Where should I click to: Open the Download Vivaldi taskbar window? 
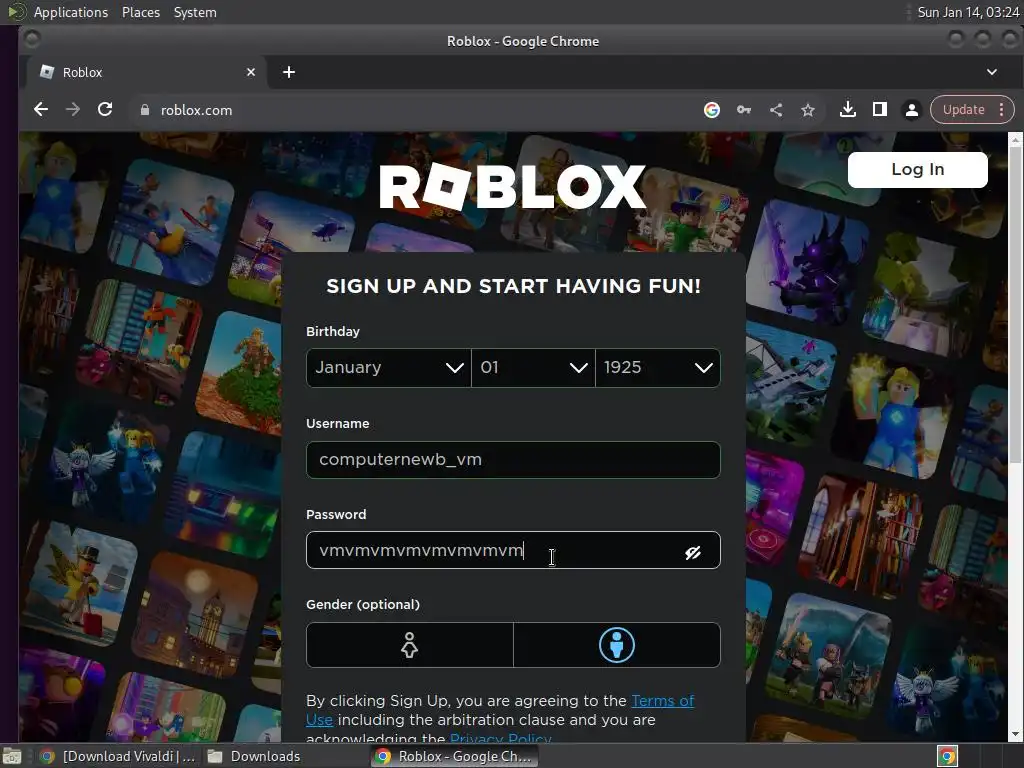pyautogui.click(x=118, y=756)
